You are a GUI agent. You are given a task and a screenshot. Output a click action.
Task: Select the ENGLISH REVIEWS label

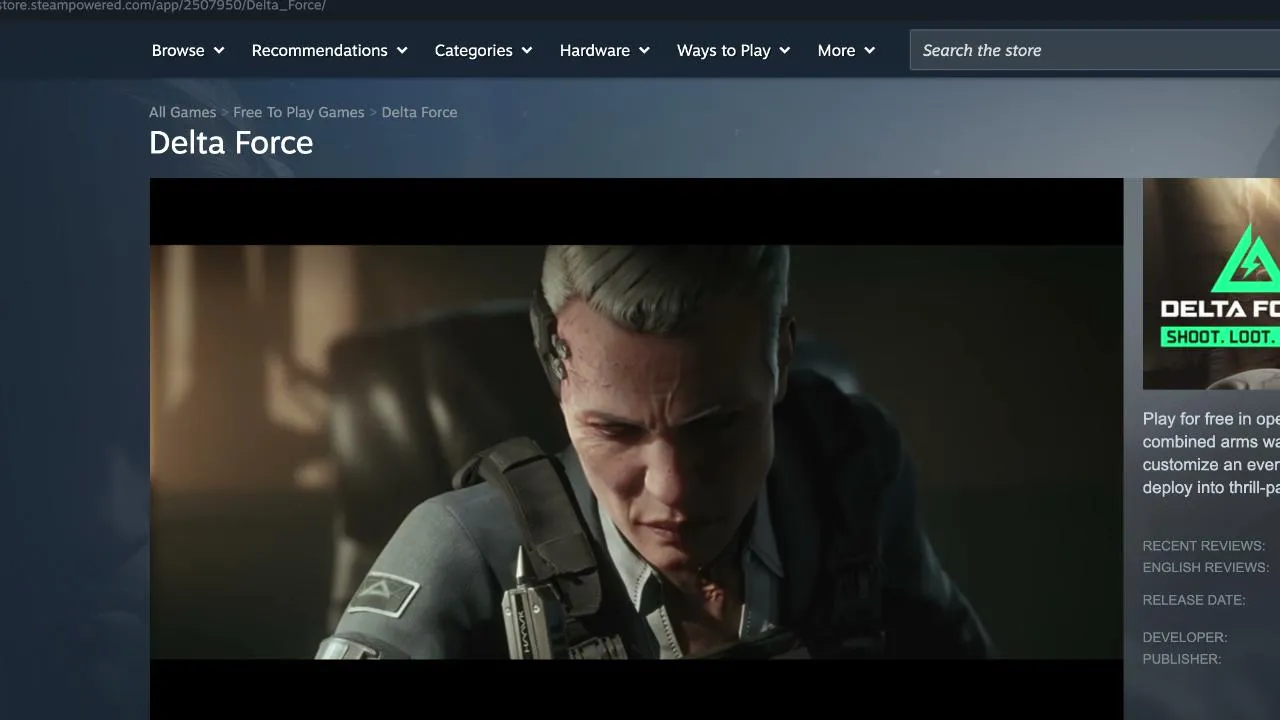click(x=1206, y=568)
